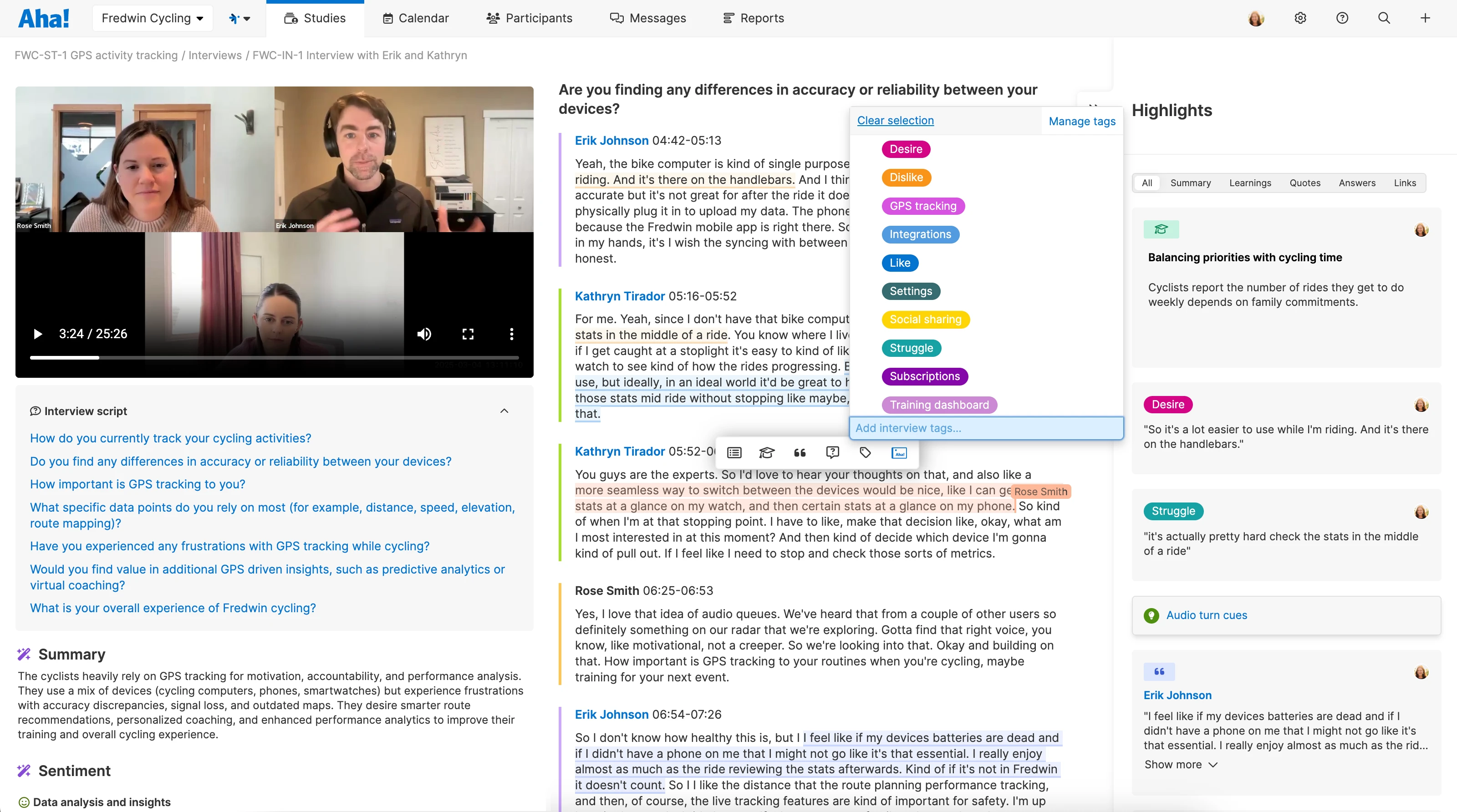Image resolution: width=1457 pixels, height=812 pixels.
Task: Click Clear selection in tag picker
Action: tap(895, 121)
